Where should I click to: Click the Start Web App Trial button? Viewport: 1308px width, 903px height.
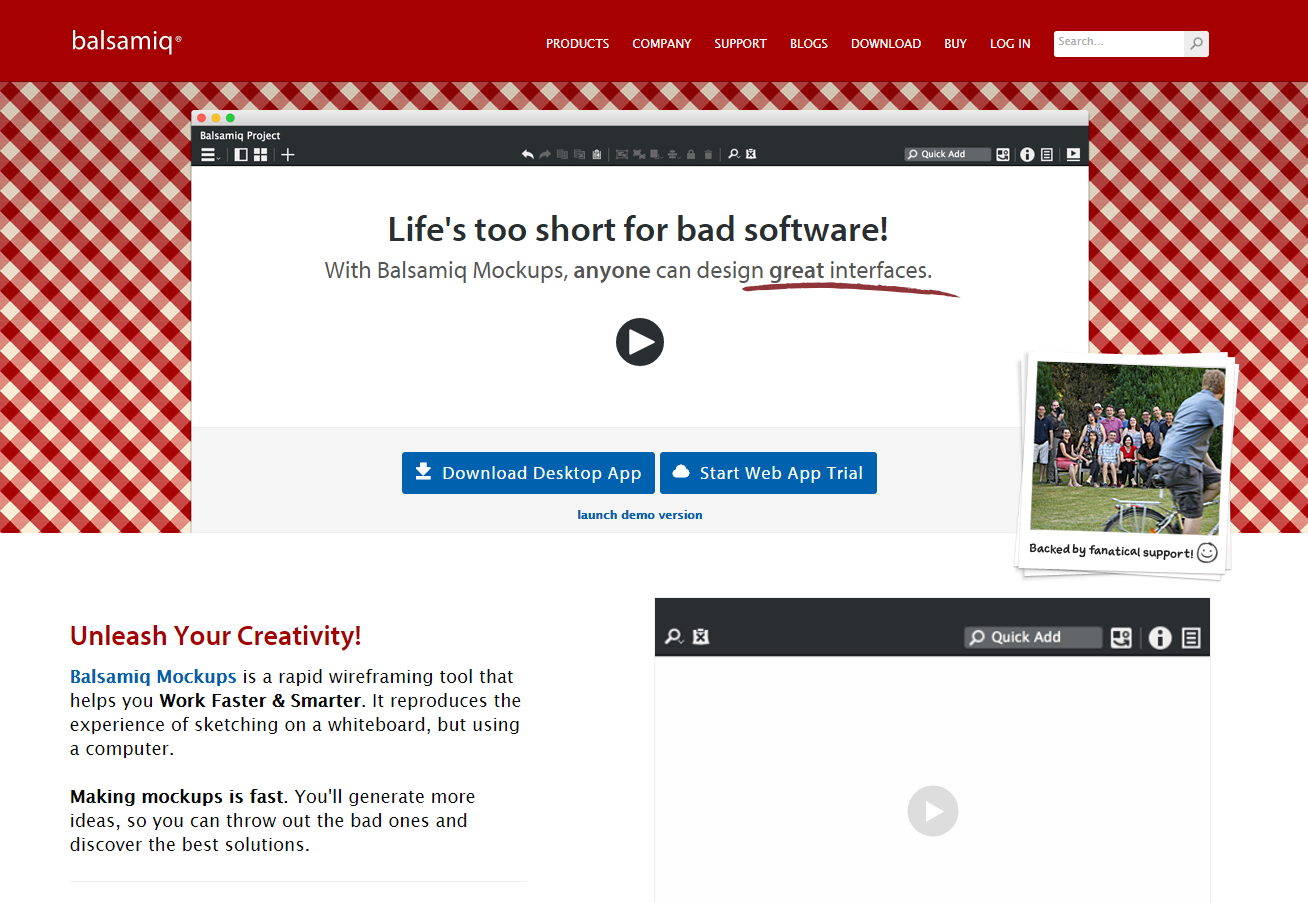(768, 473)
